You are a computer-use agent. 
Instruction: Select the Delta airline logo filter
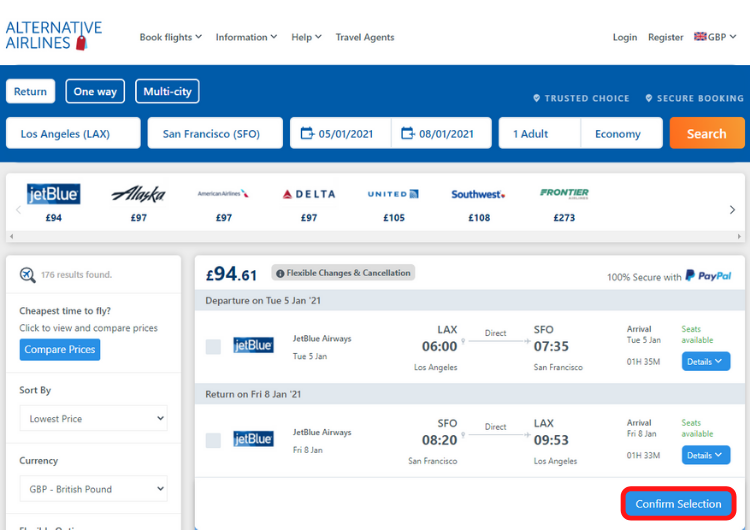(309, 194)
